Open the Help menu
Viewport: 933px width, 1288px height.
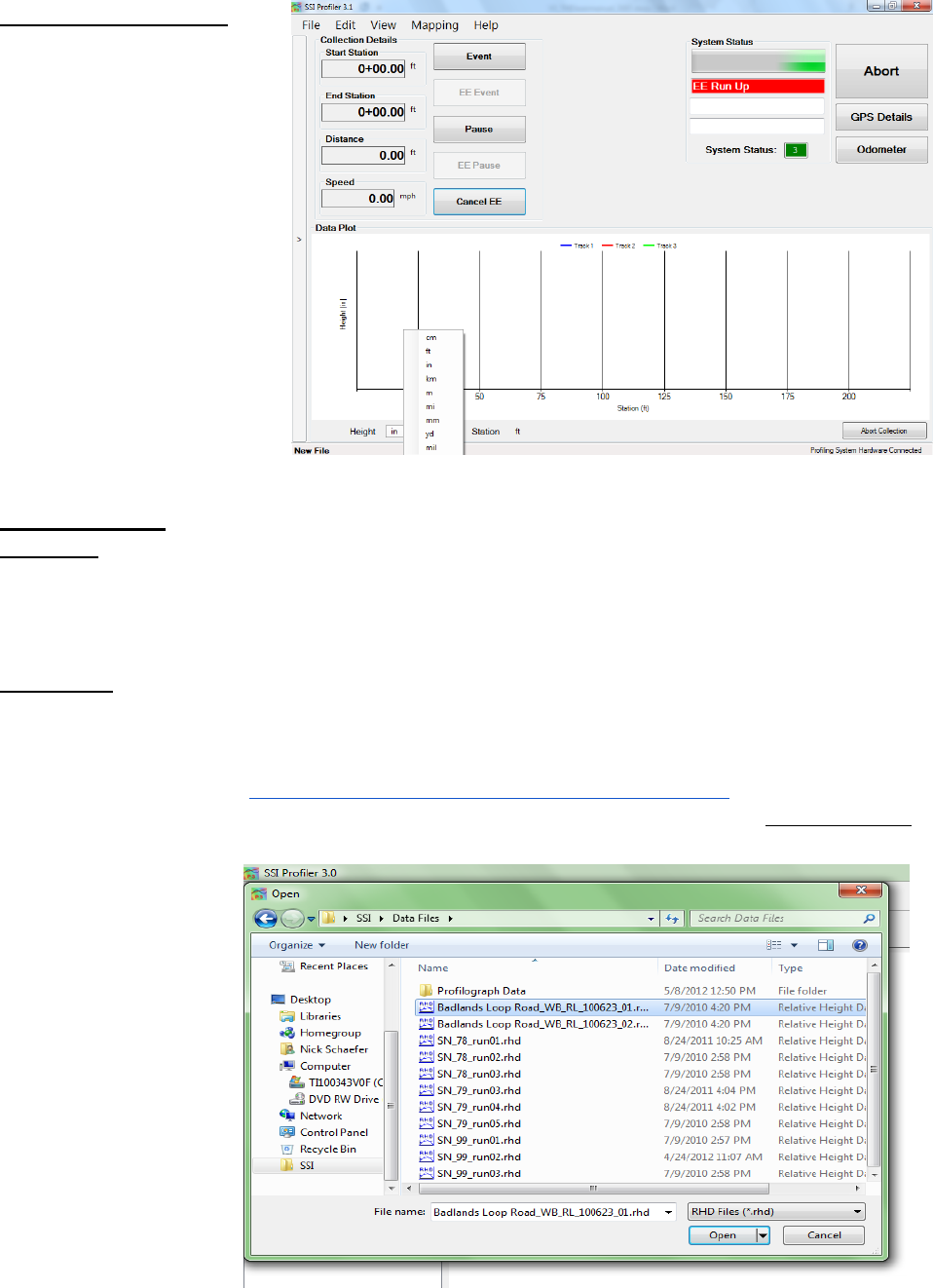pos(486,25)
